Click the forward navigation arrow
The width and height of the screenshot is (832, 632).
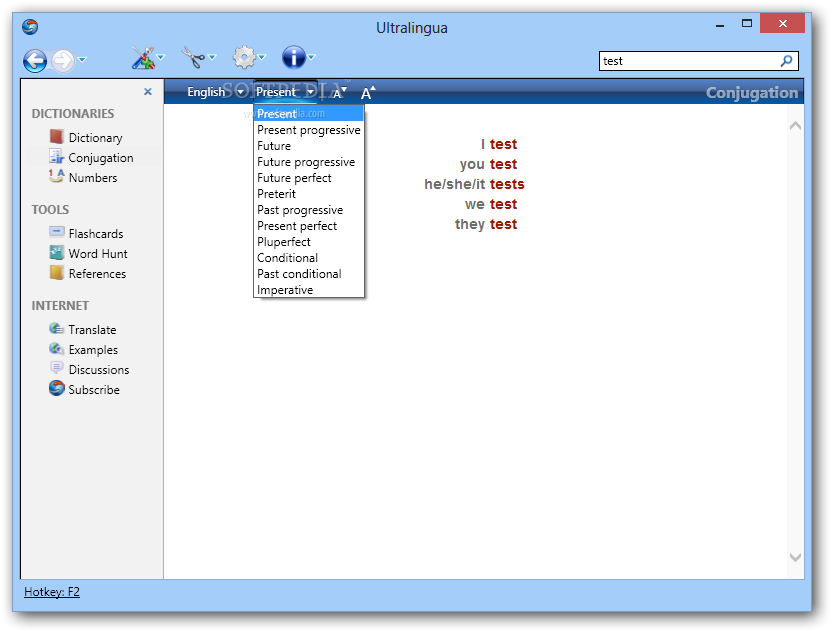pyautogui.click(x=63, y=60)
